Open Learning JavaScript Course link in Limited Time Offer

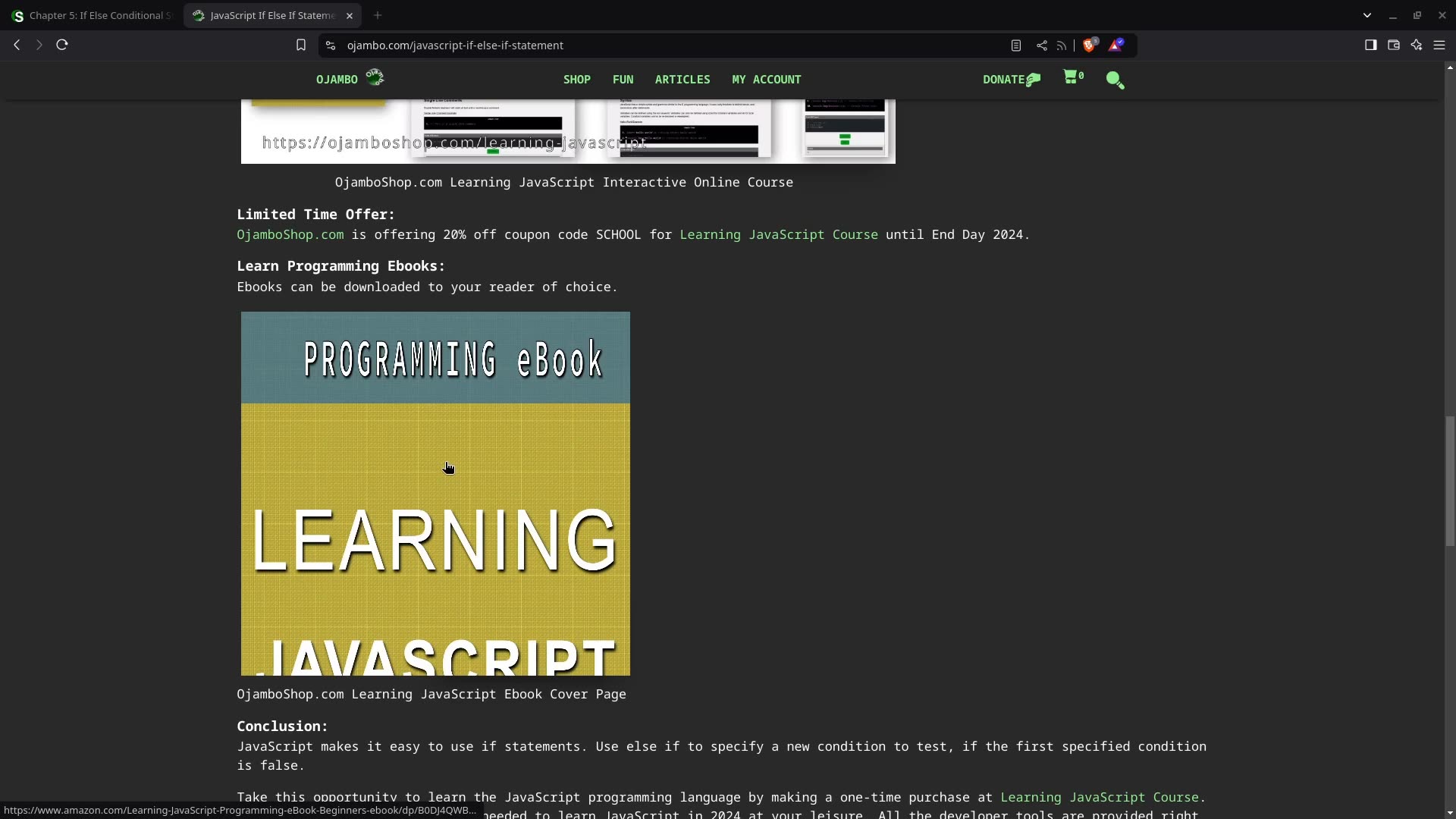(779, 235)
